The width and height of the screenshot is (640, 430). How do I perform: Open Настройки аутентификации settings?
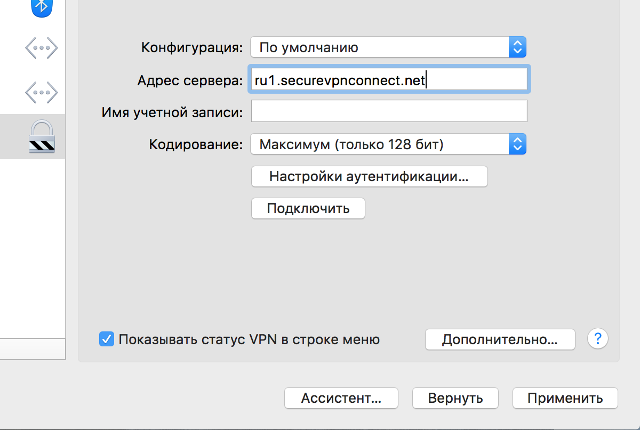369,176
